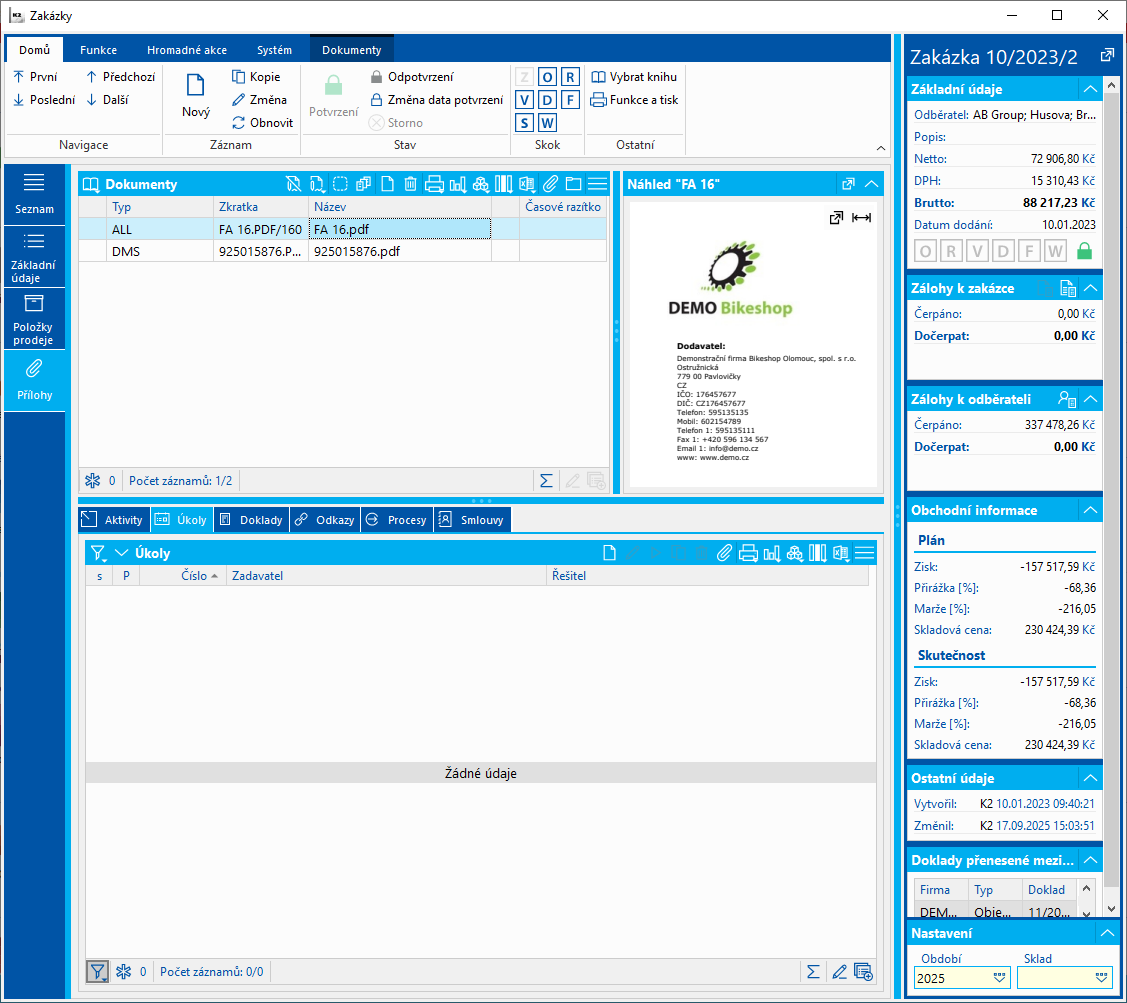Open columns settings in Dokumenty toolbar
1127x1003 pixels.
[504, 184]
